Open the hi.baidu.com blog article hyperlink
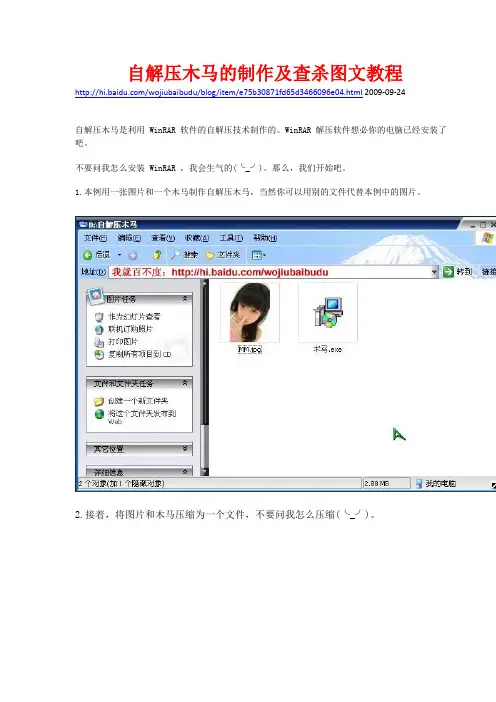The image size is (496, 702). pyautogui.click(x=218, y=92)
